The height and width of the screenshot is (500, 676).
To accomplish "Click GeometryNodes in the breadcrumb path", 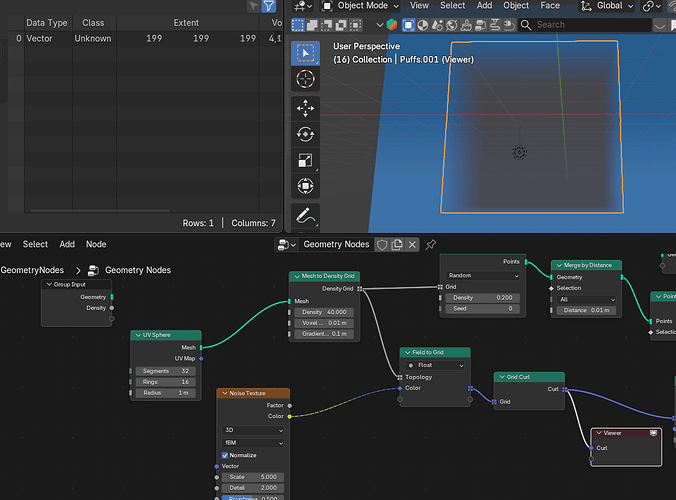I will (32, 270).
